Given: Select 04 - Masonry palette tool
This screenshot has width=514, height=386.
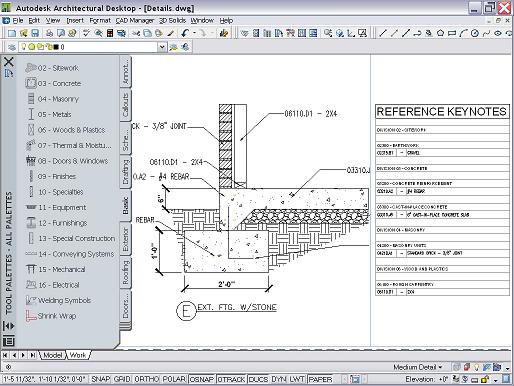Looking at the screenshot, I should coord(52,99).
